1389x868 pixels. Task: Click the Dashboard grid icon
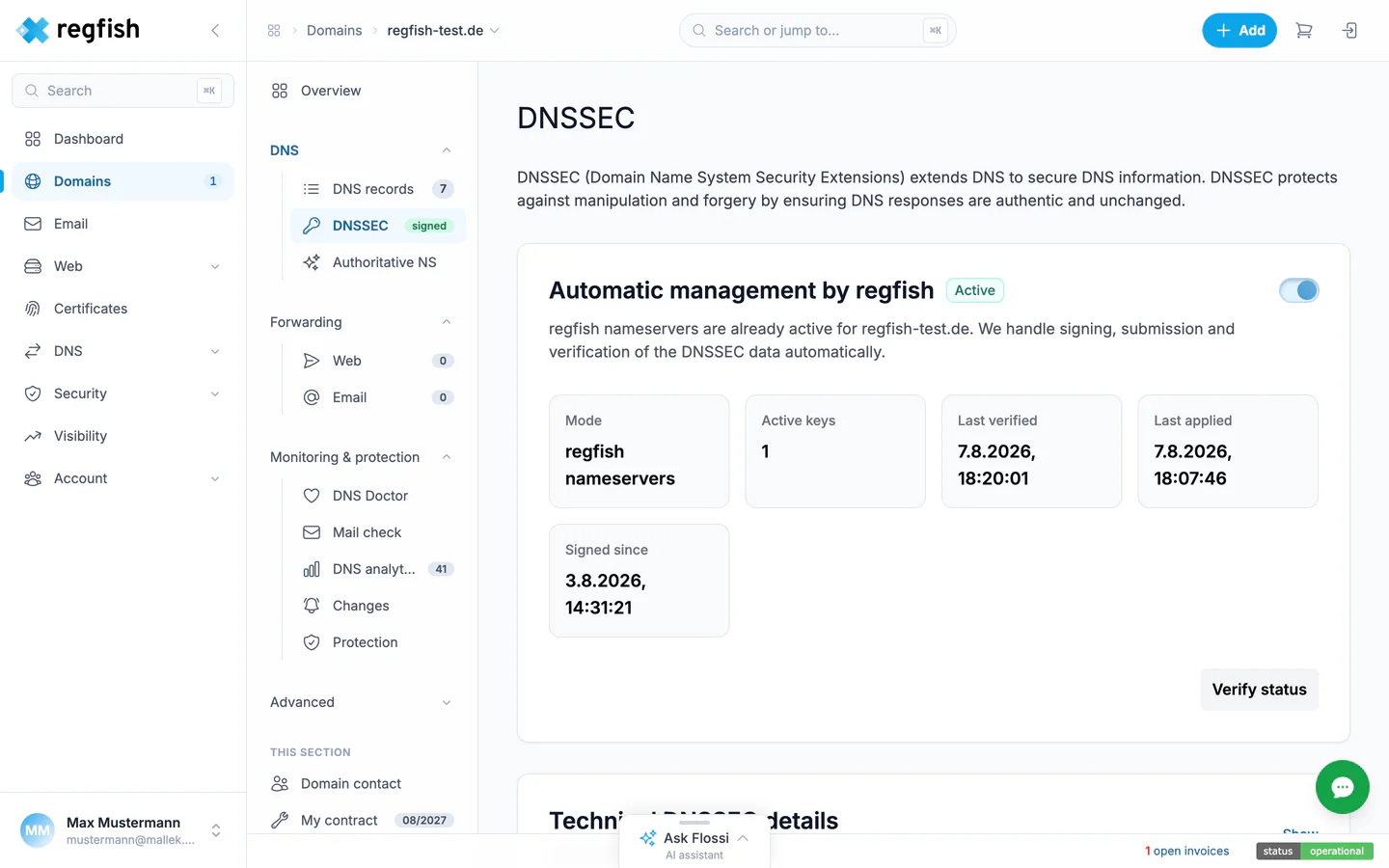(x=33, y=139)
